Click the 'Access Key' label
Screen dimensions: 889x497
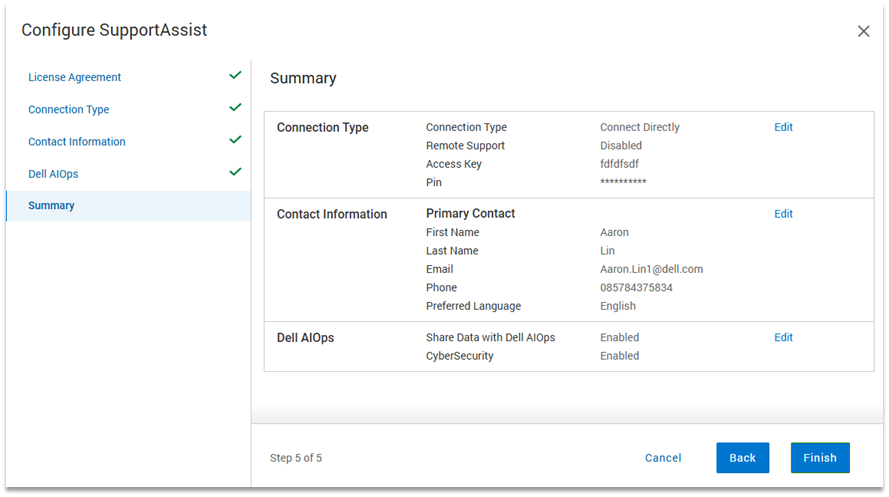coord(454,164)
